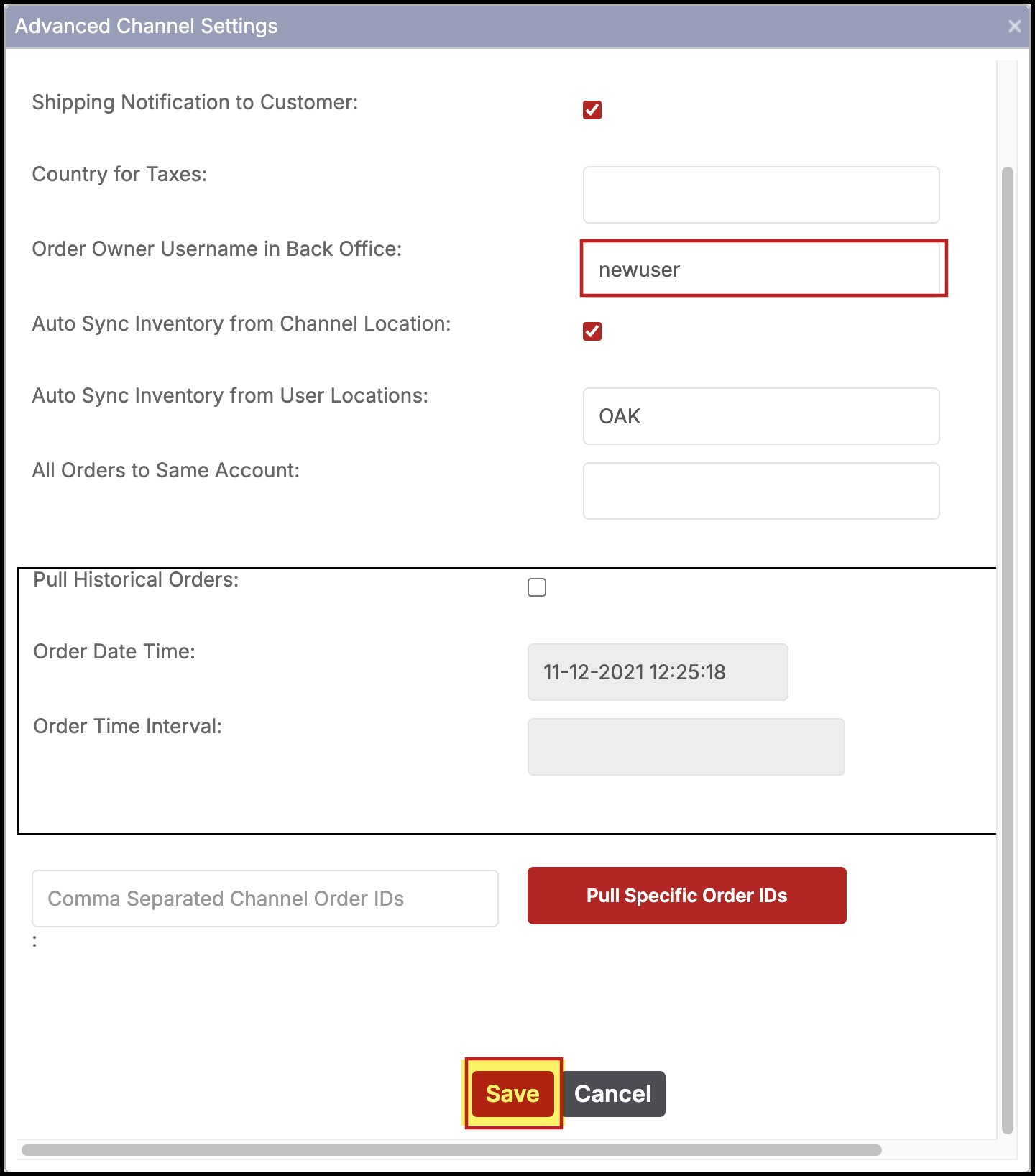Click the Pull Historical Orders label
Viewport: 1035px width, 1176px height.
pos(136,579)
